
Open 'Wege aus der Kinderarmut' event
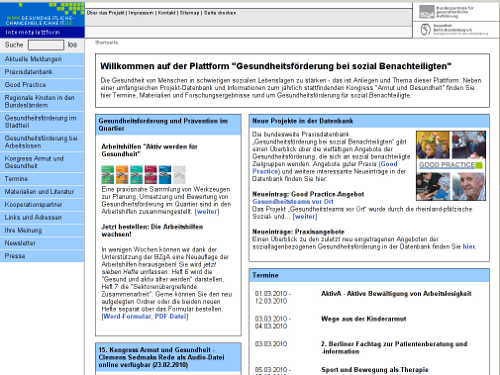click(x=364, y=319)
